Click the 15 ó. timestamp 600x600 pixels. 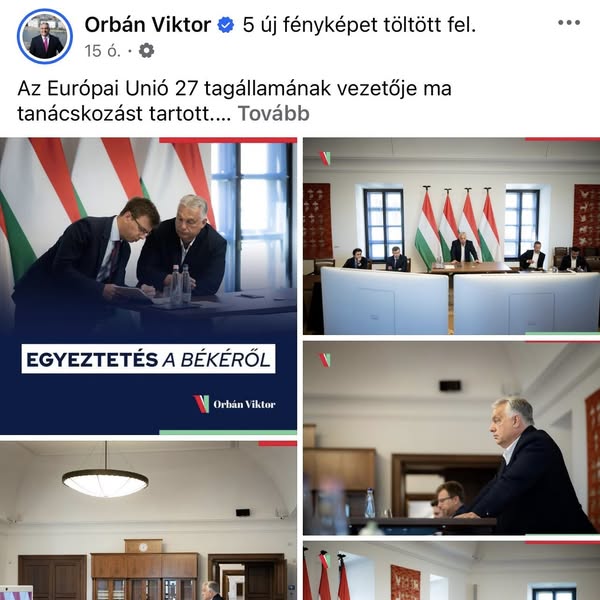(x=103, y=51)
